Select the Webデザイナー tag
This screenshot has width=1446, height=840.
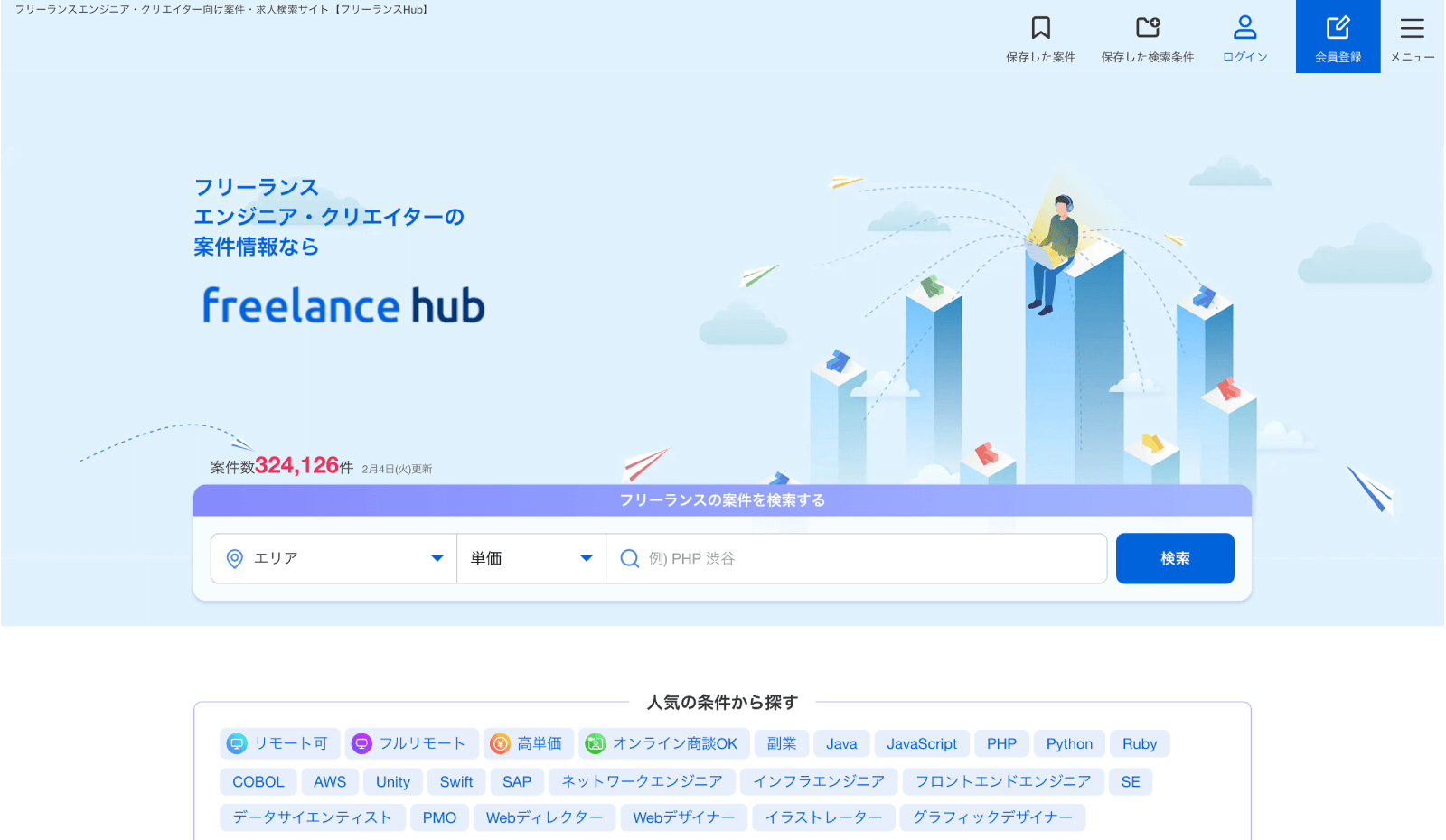coord(684,817)
